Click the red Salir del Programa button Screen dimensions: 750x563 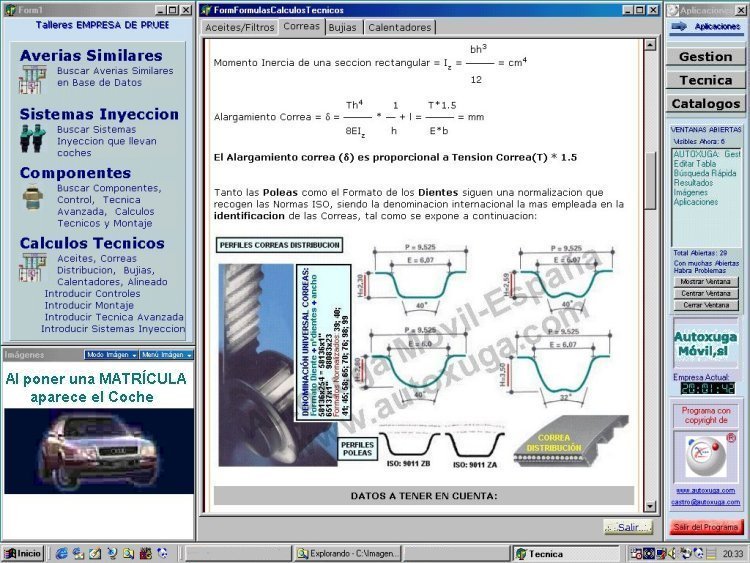tap(706, 527)
